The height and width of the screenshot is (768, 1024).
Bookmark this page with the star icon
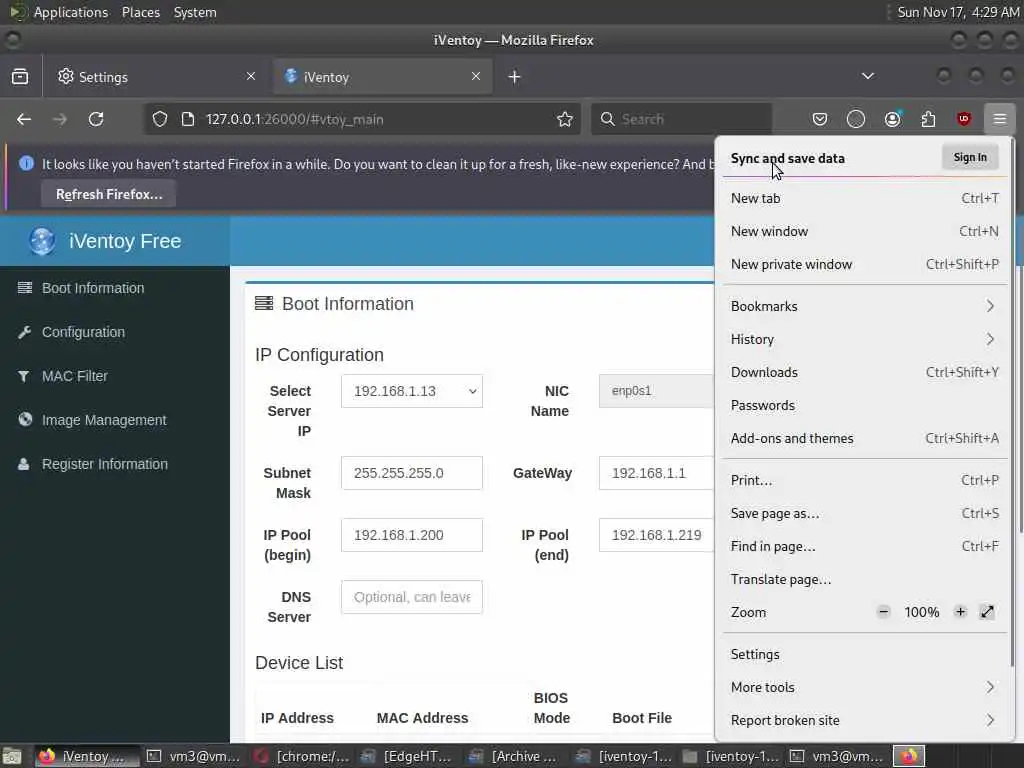pyautogui.click(x=565, y=119)
